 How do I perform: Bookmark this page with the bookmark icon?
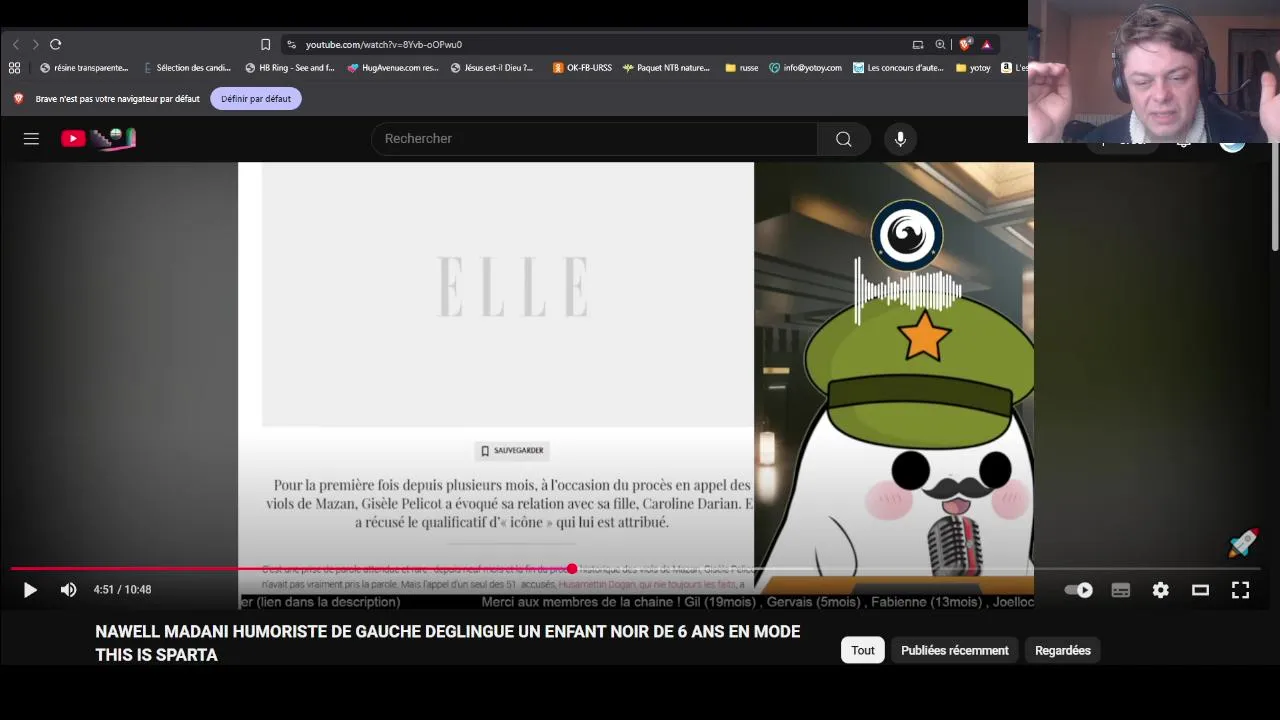(x=265, y=44)
